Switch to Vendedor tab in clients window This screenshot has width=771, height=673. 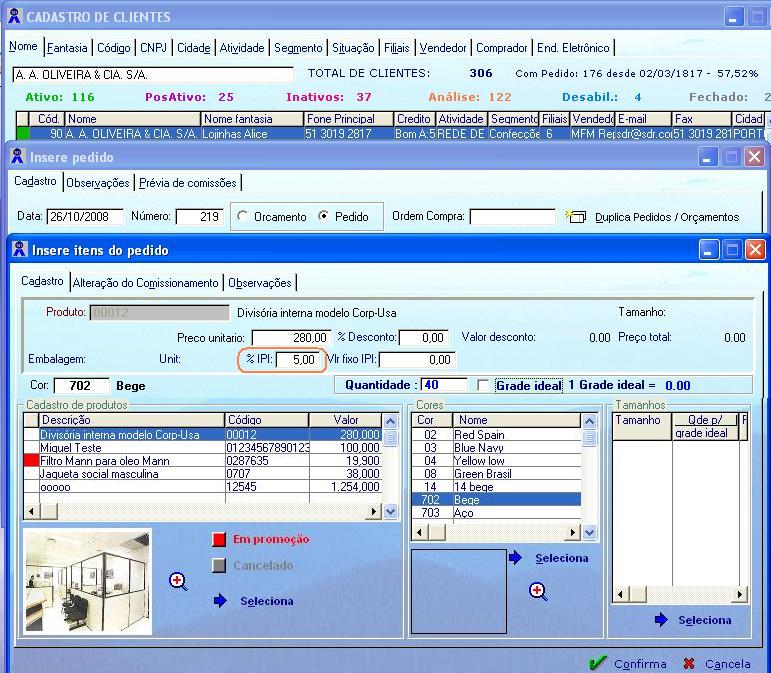(x=443, y=48)
